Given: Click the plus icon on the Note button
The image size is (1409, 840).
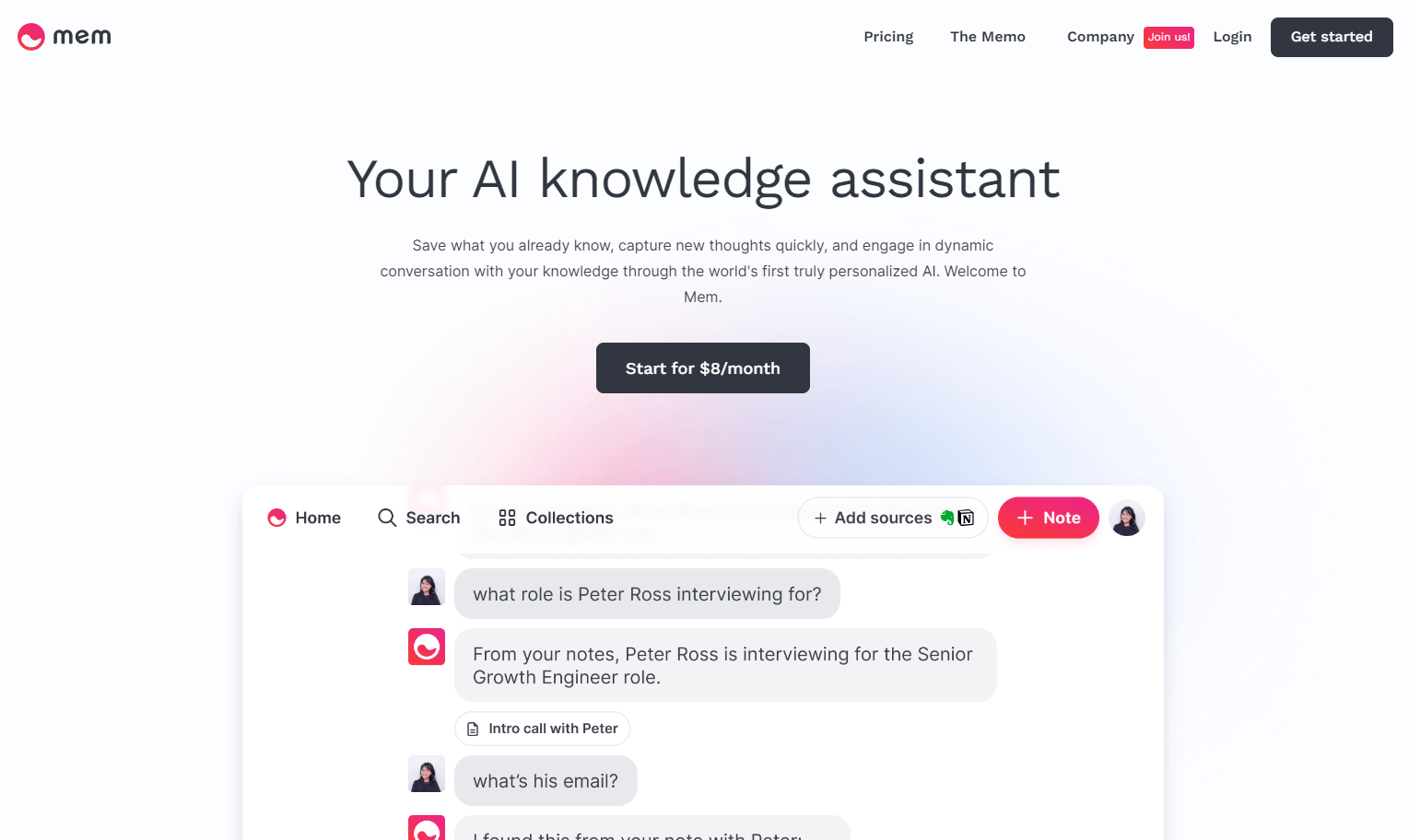Looking at the screenshot, I should 1025,518.
